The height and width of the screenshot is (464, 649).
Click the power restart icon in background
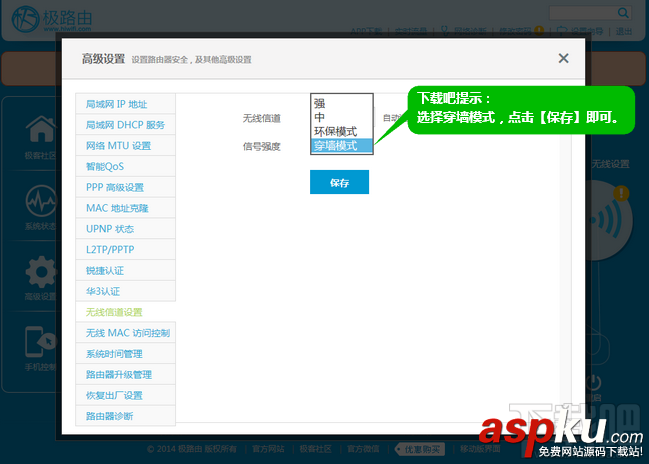click(x=594, y=382)
